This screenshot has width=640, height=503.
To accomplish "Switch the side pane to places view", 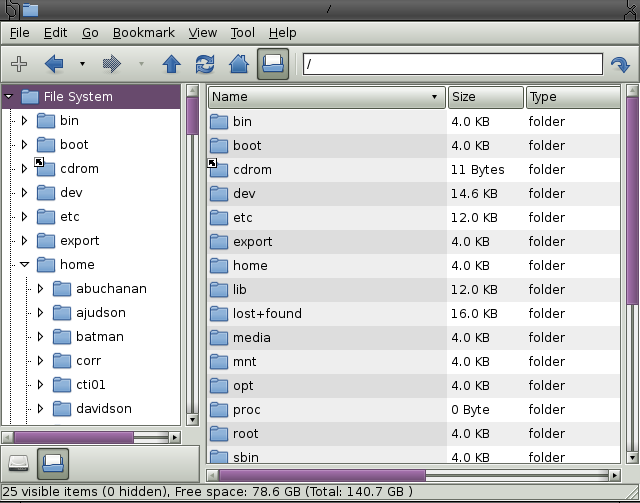I will [x=19, y=464].
